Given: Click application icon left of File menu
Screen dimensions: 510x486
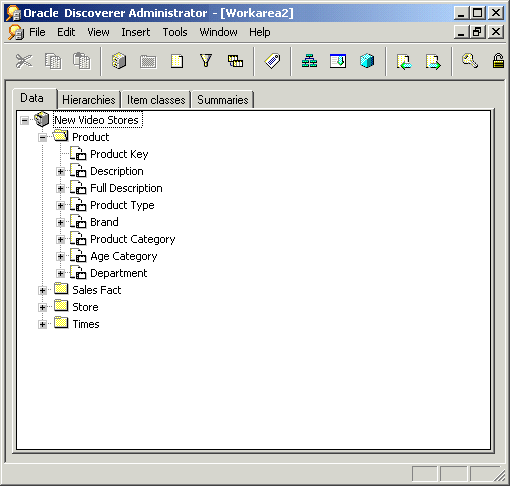Looking at the screenshot, I should coord(16,32).
